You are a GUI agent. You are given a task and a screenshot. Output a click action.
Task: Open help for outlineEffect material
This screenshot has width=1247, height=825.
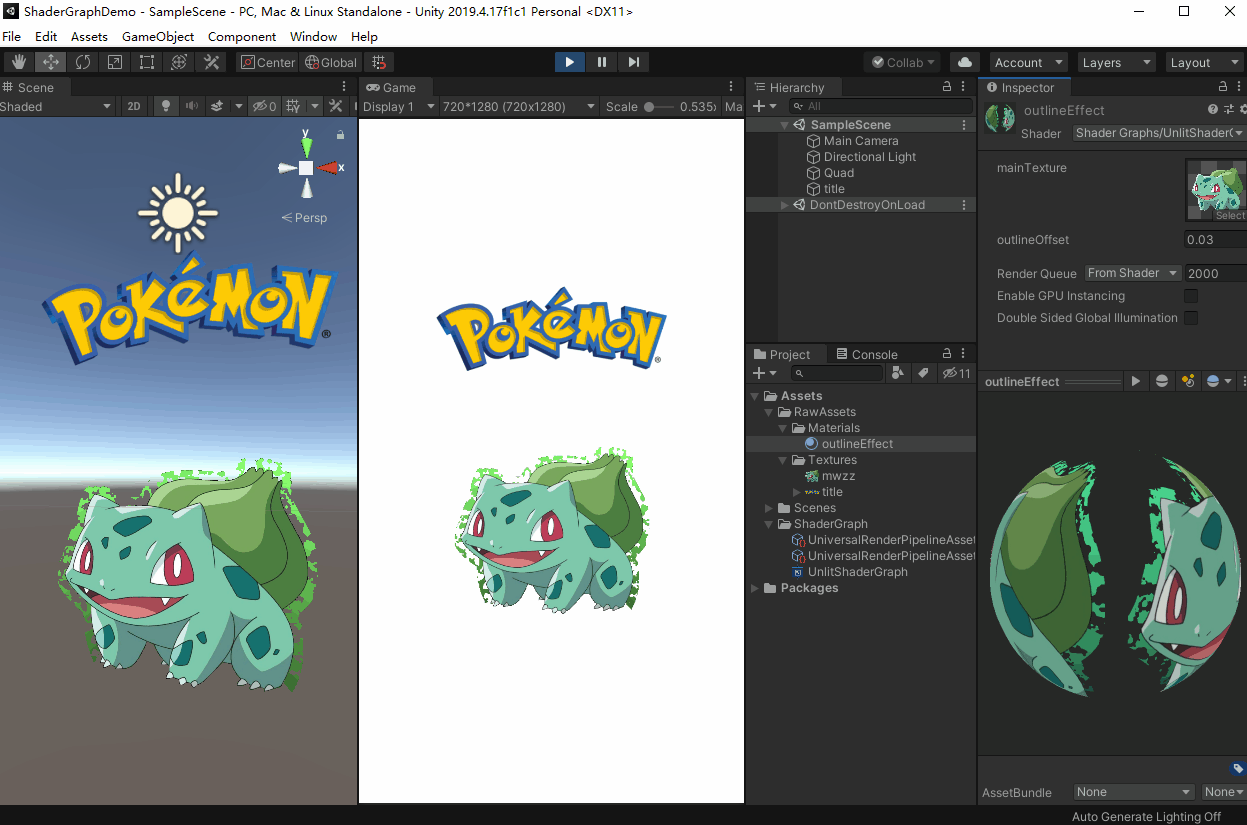[x=1213, y=109]
